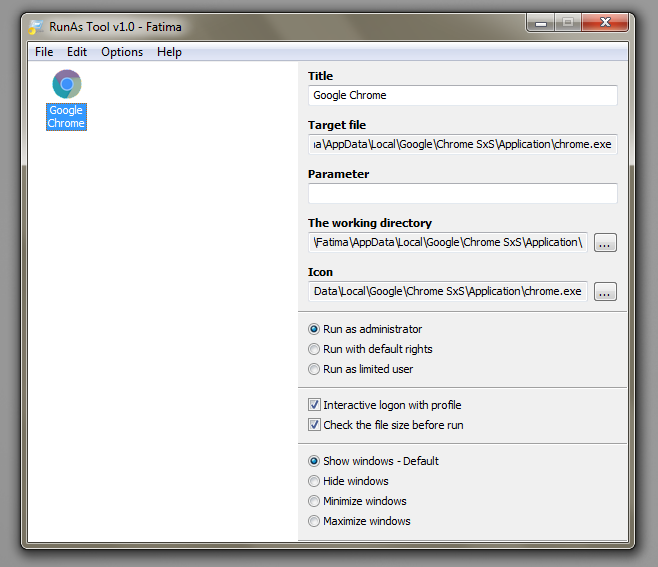Viewport: 658px width, 567px height.
Task: Browse for the working directory
Action: click(x=605, y=243)
